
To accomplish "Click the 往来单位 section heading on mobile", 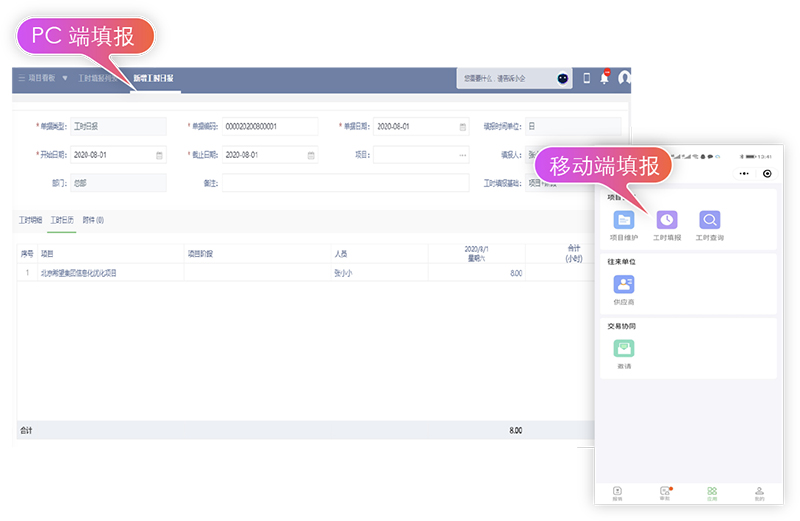I will [x=621, y=262].
